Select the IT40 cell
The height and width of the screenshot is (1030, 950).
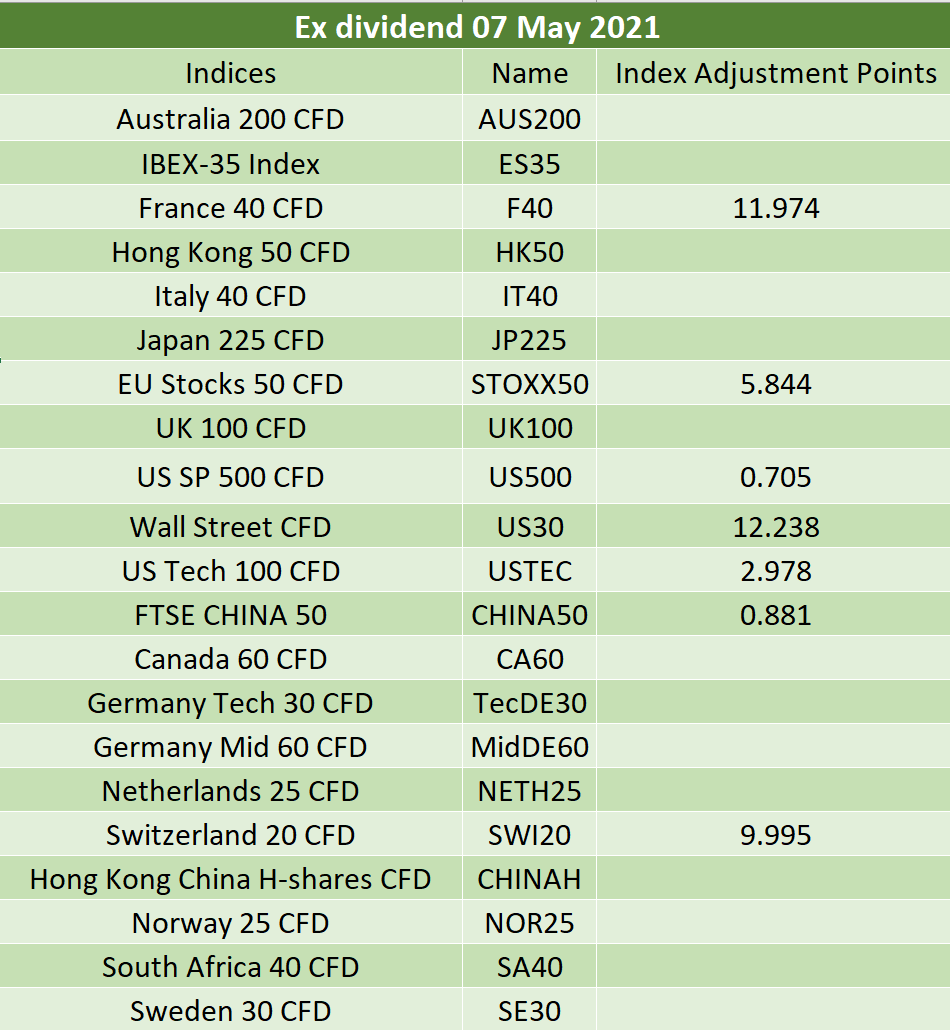pos(530,296)
